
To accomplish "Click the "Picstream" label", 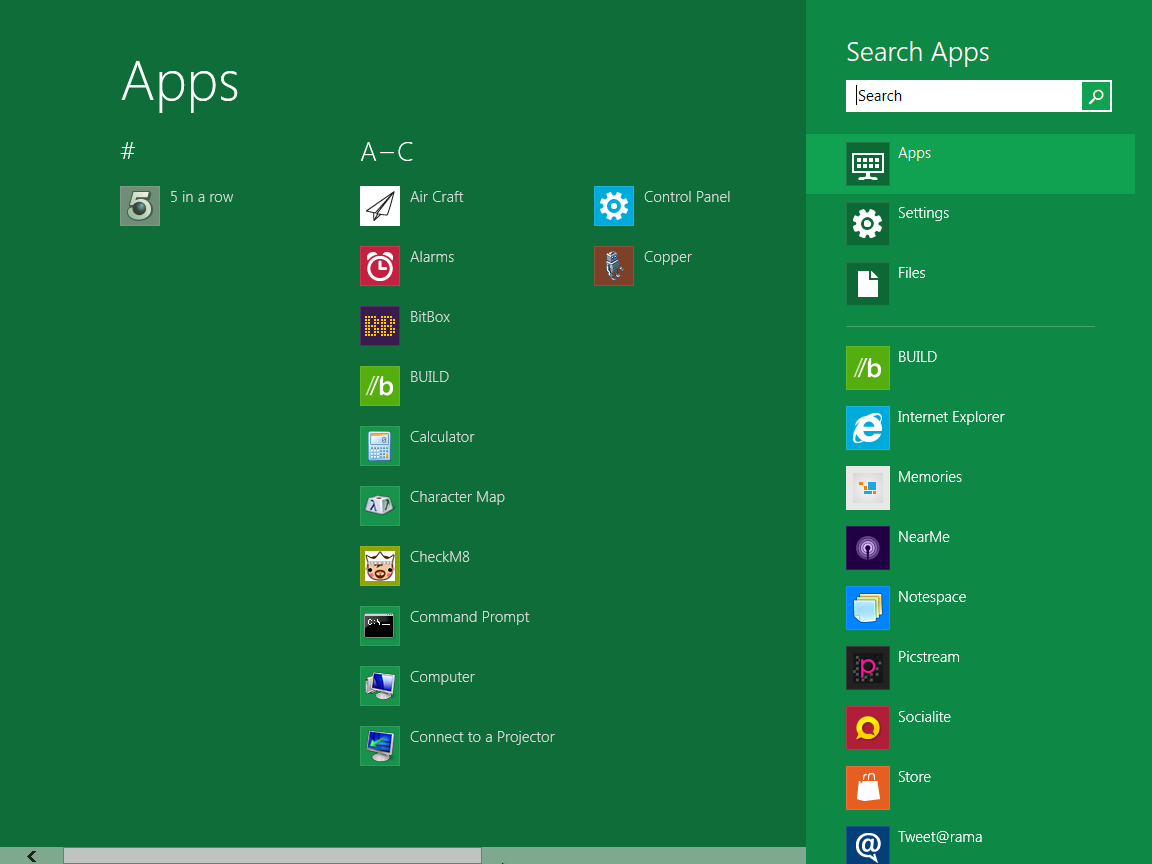I will pyautogui.click(x=929, y=657).
